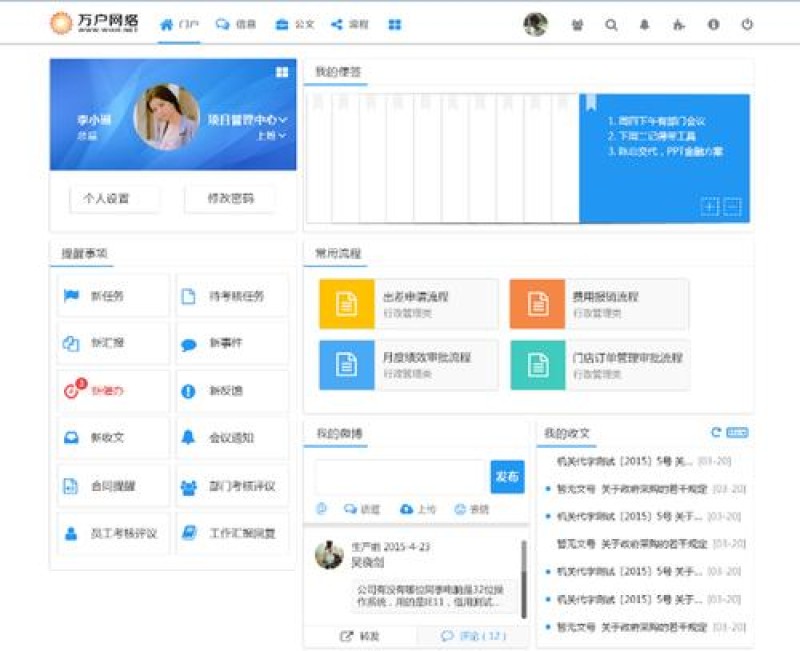Expand the 上海 location dropdown

point(271,136)
